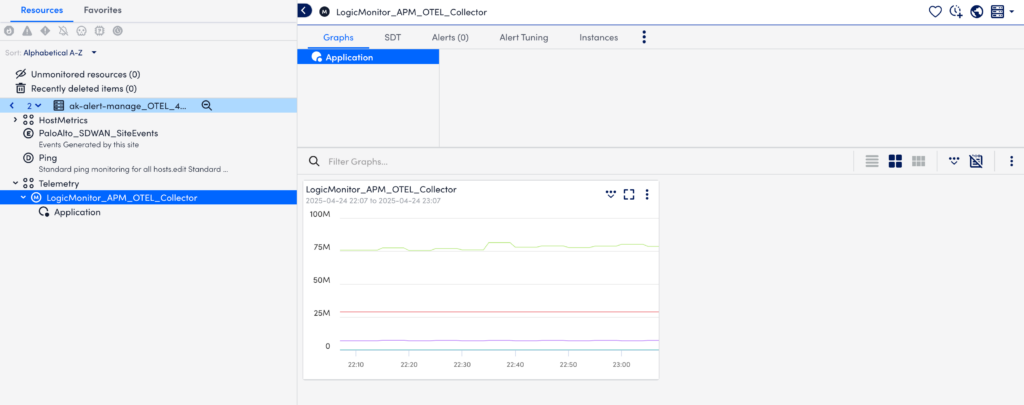Screen dimensions: 1024x405
Task: Click the Filter Graphs search icon
Action: pyautogui.click(x=314, y=161)
